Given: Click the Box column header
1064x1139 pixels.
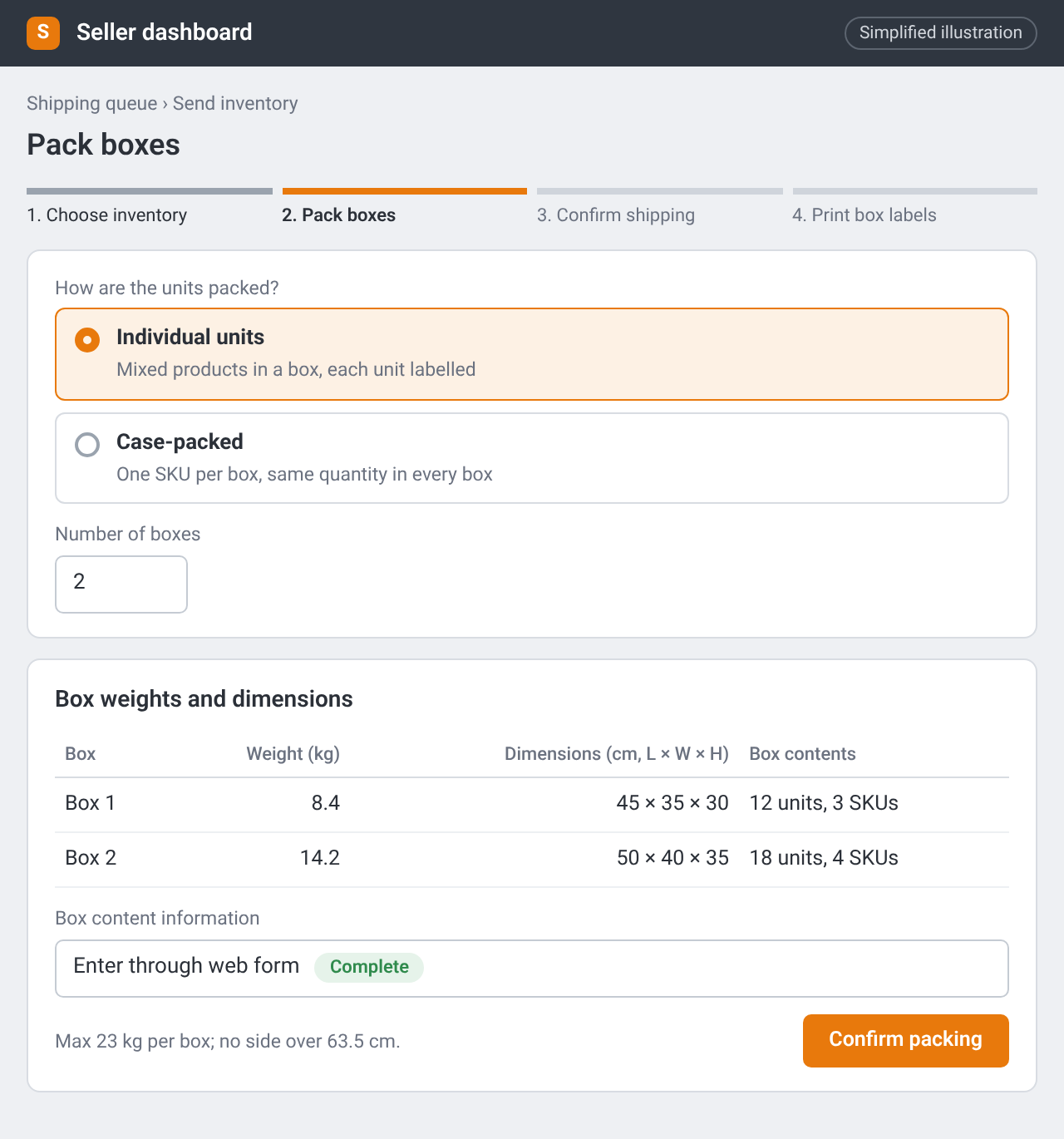Looking at the screenshot, I should pos(80,754).
